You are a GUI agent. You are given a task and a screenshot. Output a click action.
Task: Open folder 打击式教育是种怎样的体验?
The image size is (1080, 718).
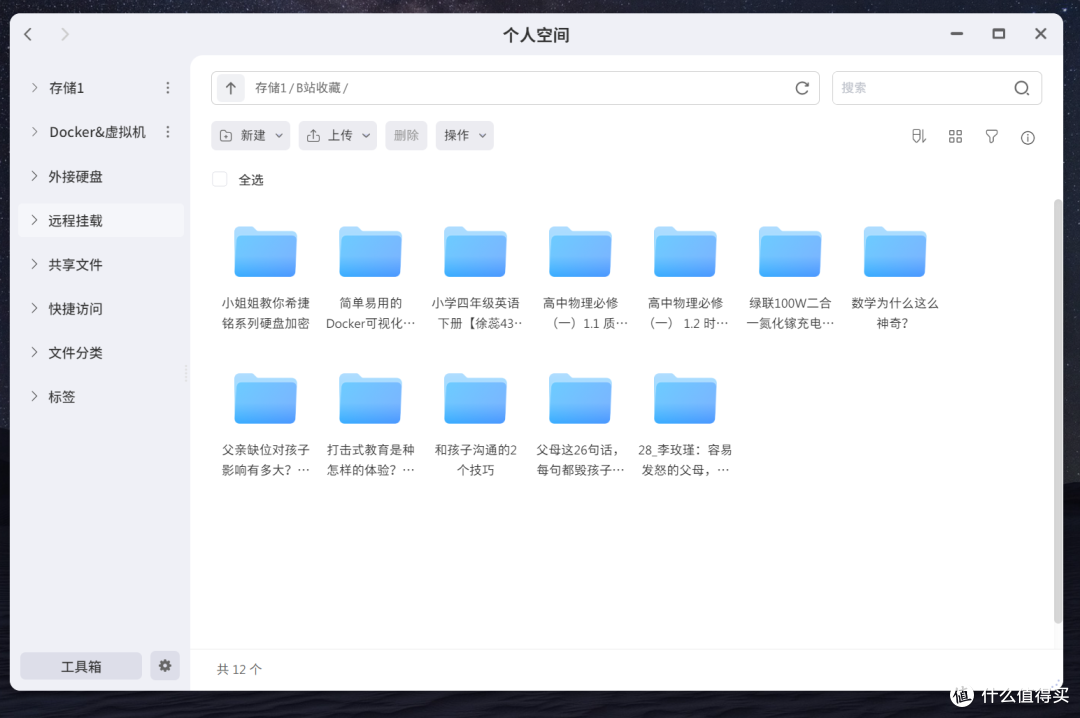point(371,425)
